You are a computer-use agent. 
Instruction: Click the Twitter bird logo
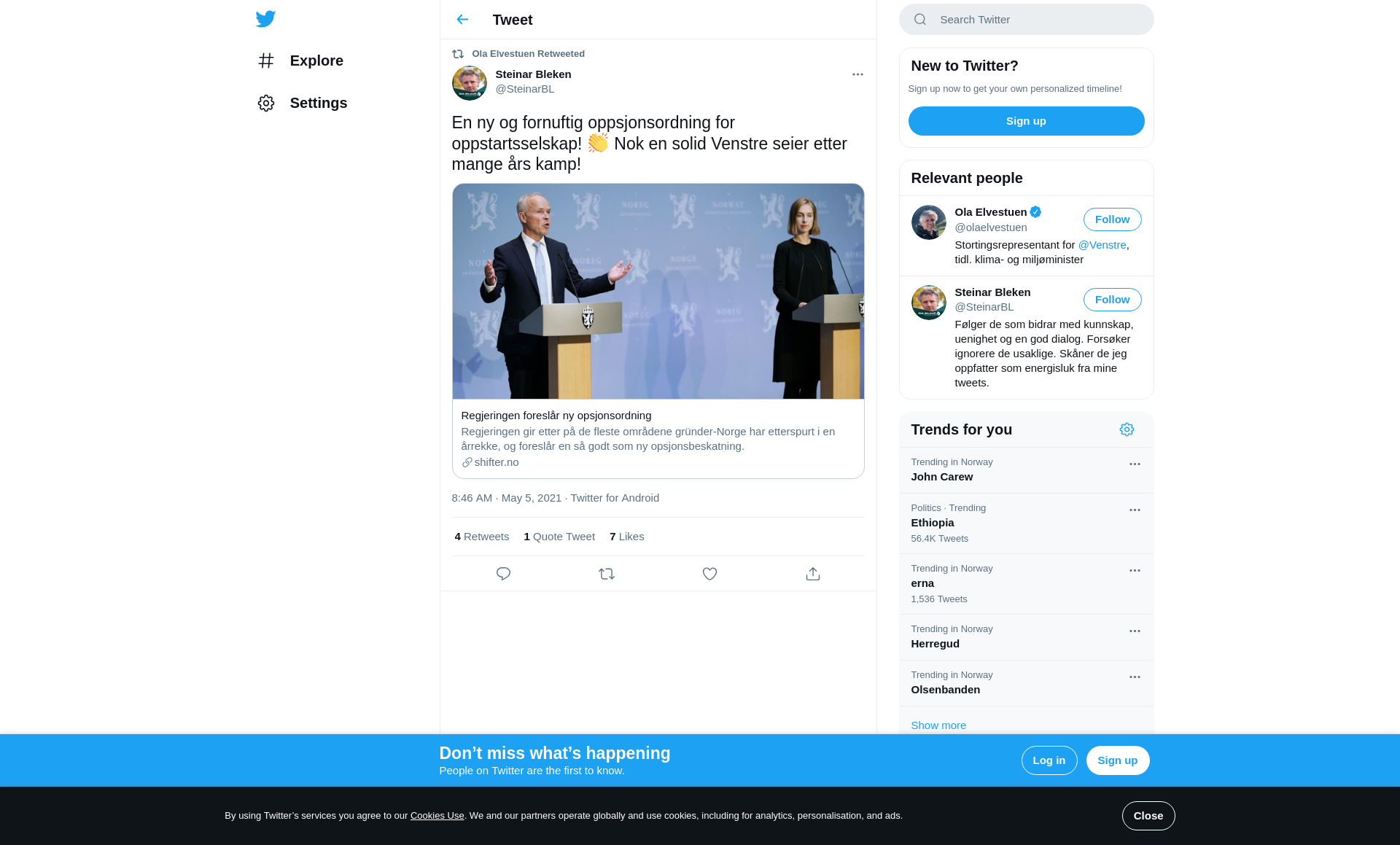click(265, 19)
